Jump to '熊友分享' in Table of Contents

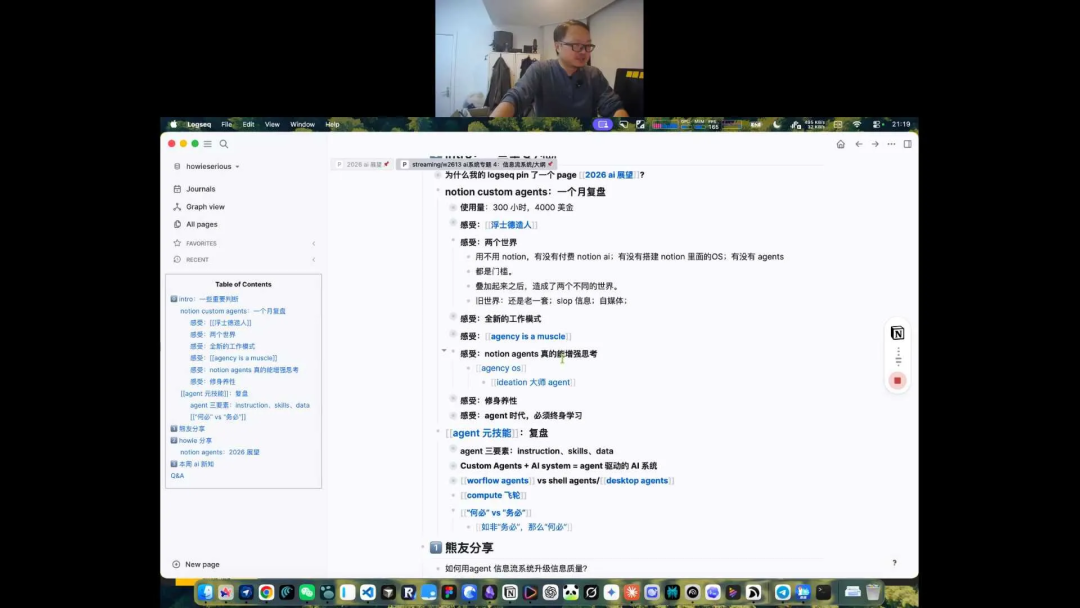tap(191, 429)
